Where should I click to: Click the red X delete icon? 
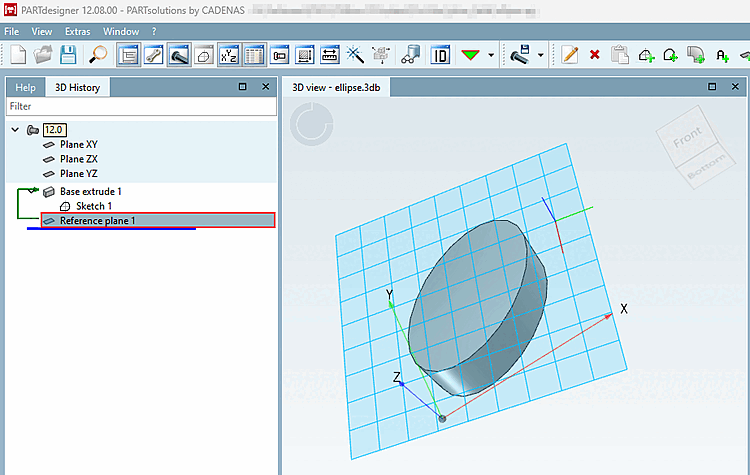[x=595, y=55]
